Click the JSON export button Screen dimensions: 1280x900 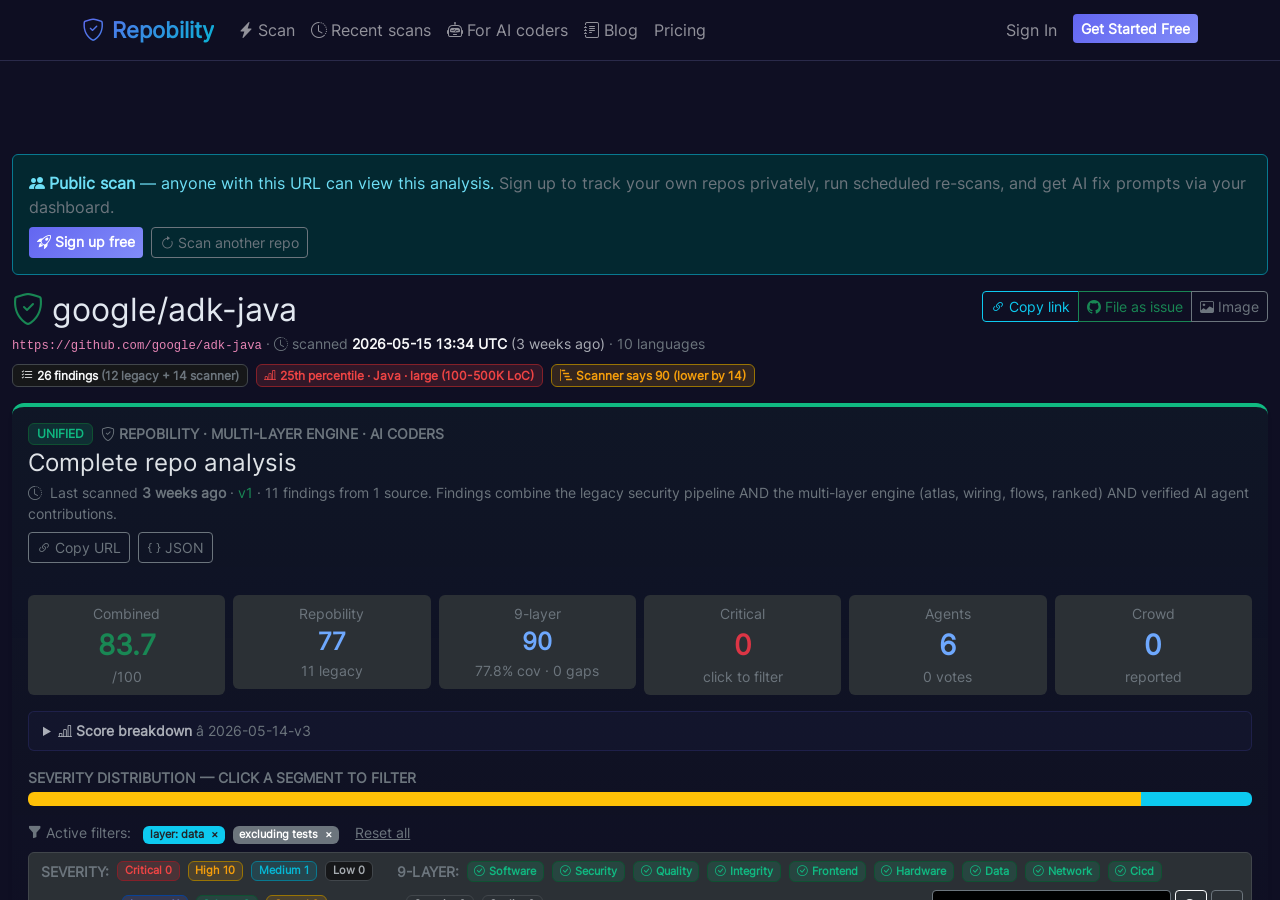175,547
